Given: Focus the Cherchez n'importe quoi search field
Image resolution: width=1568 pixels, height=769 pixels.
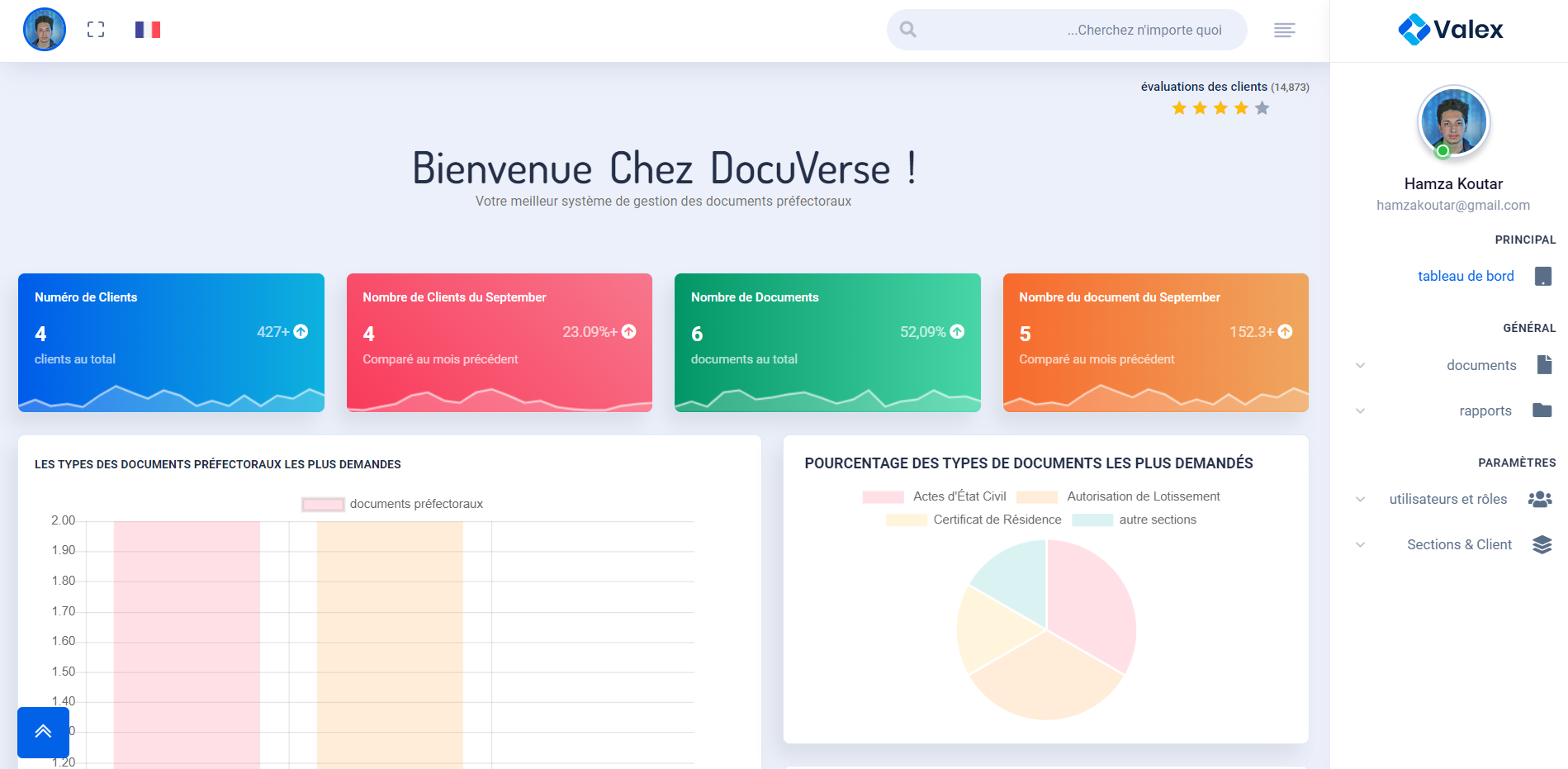Looking at the screenshot, I should point(1067,30).
